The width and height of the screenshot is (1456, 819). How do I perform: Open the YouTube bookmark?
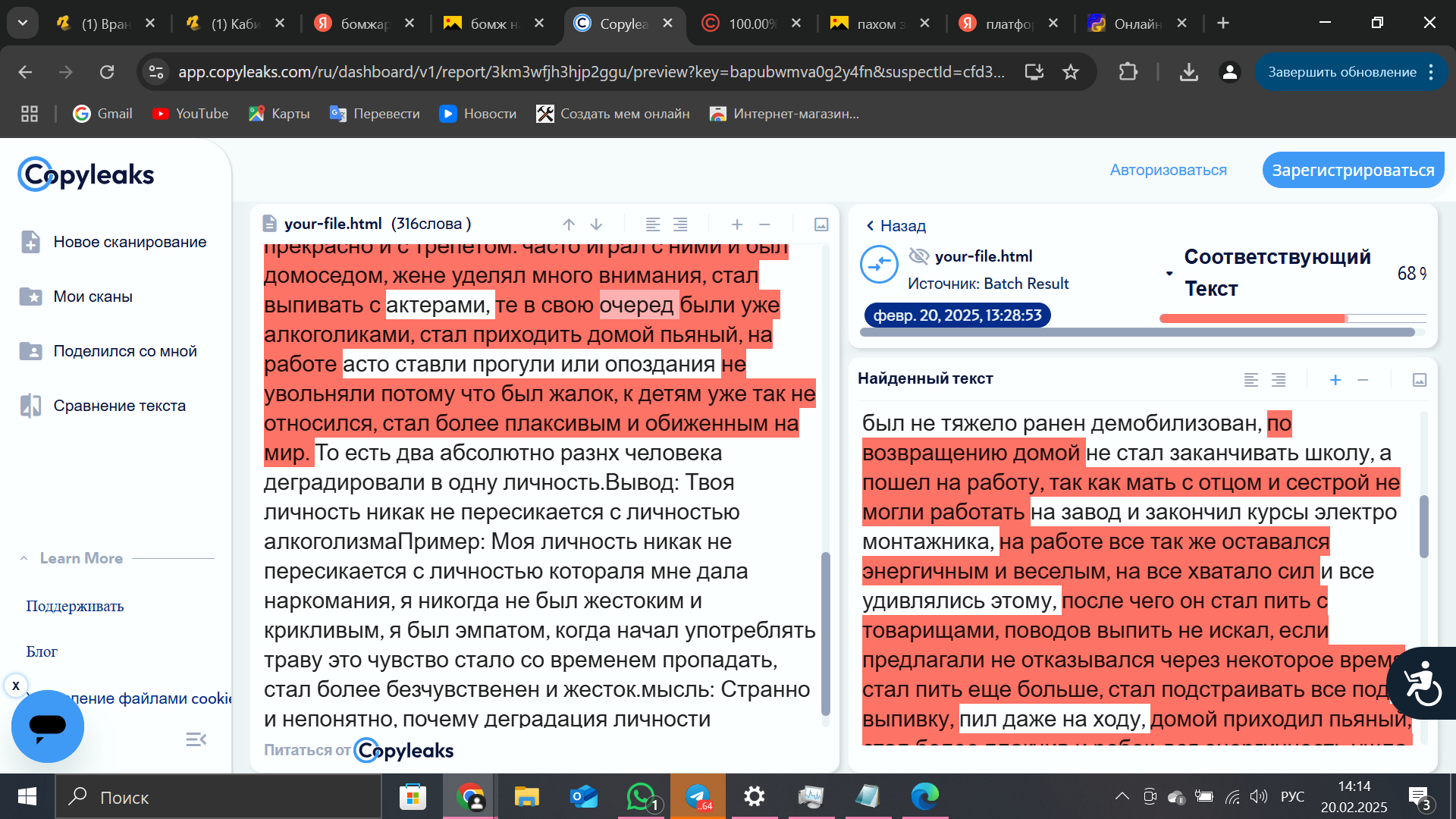coord(190,114)
